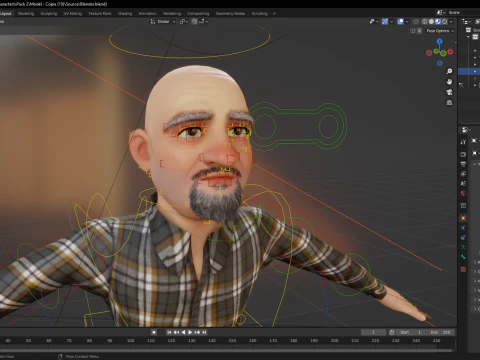Toggle viewport overlays display
480x360 pixels.
tap(401, 22)
